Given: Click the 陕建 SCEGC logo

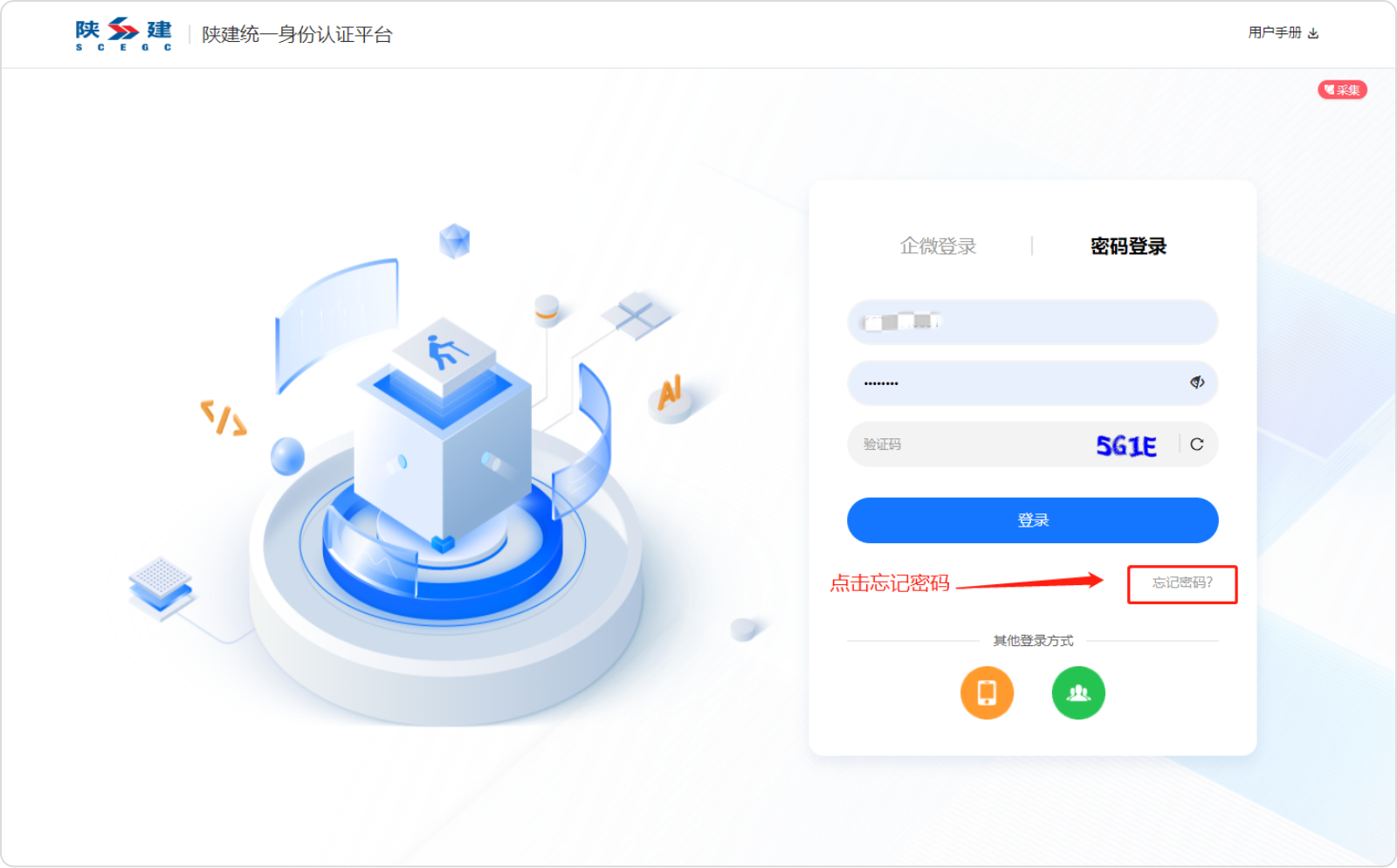Looking at the screenshot, I should point(123,34).
